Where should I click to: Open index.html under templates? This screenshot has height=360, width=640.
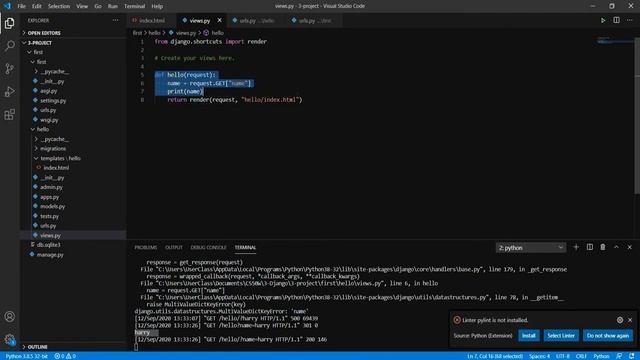point(56,168)
